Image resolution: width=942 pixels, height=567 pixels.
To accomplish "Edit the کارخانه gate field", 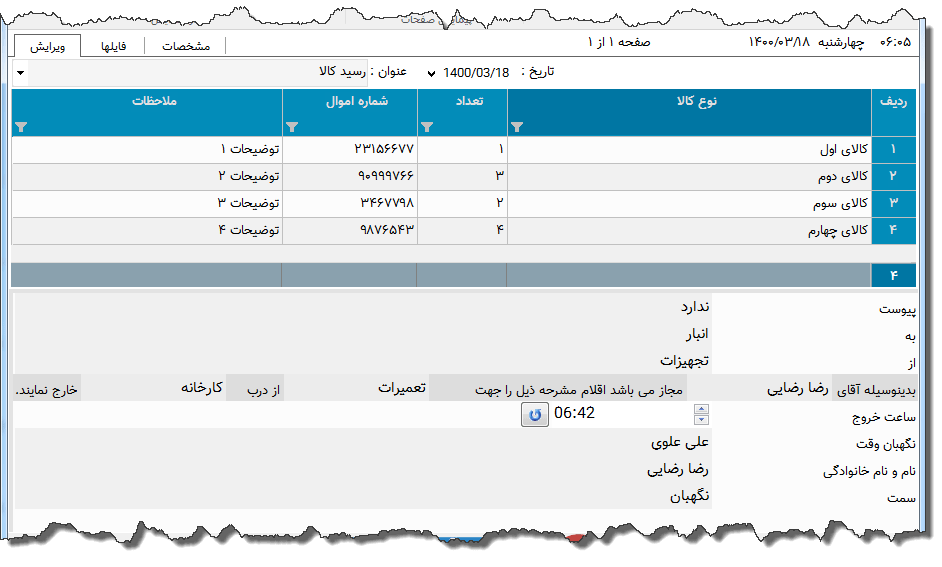I will tap(153, 388).
